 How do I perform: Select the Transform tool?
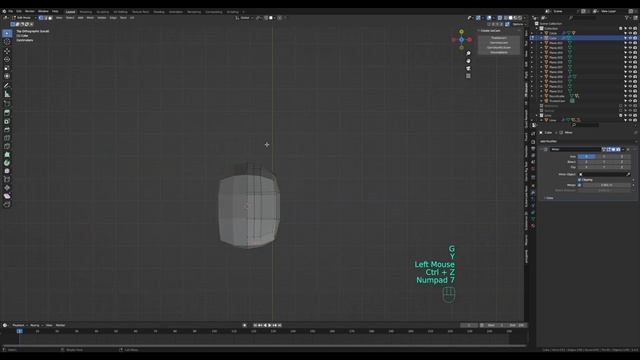7,76
